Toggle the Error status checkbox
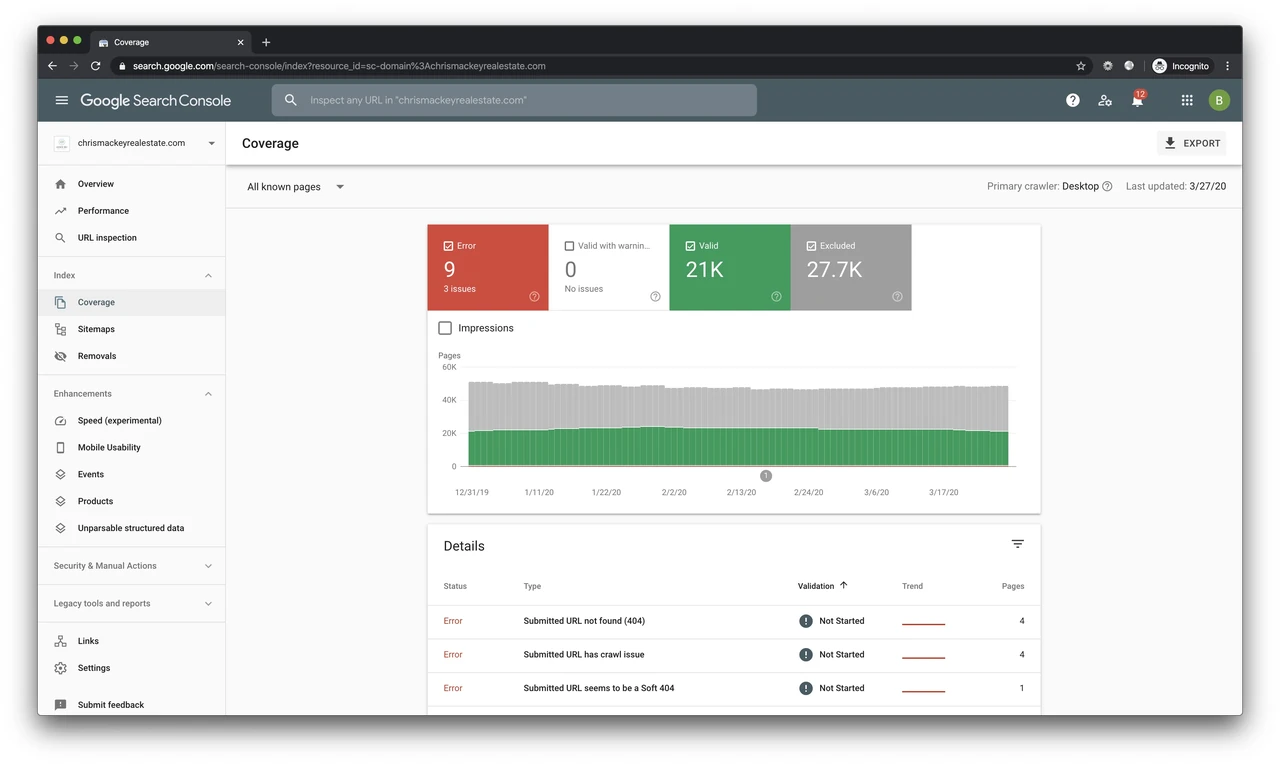 (448, 246)
